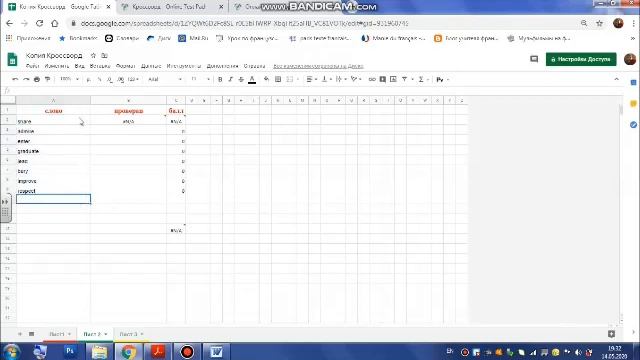Open text rotation dropdown
This screenshot has width=640, height=360.
pos(356,79)
